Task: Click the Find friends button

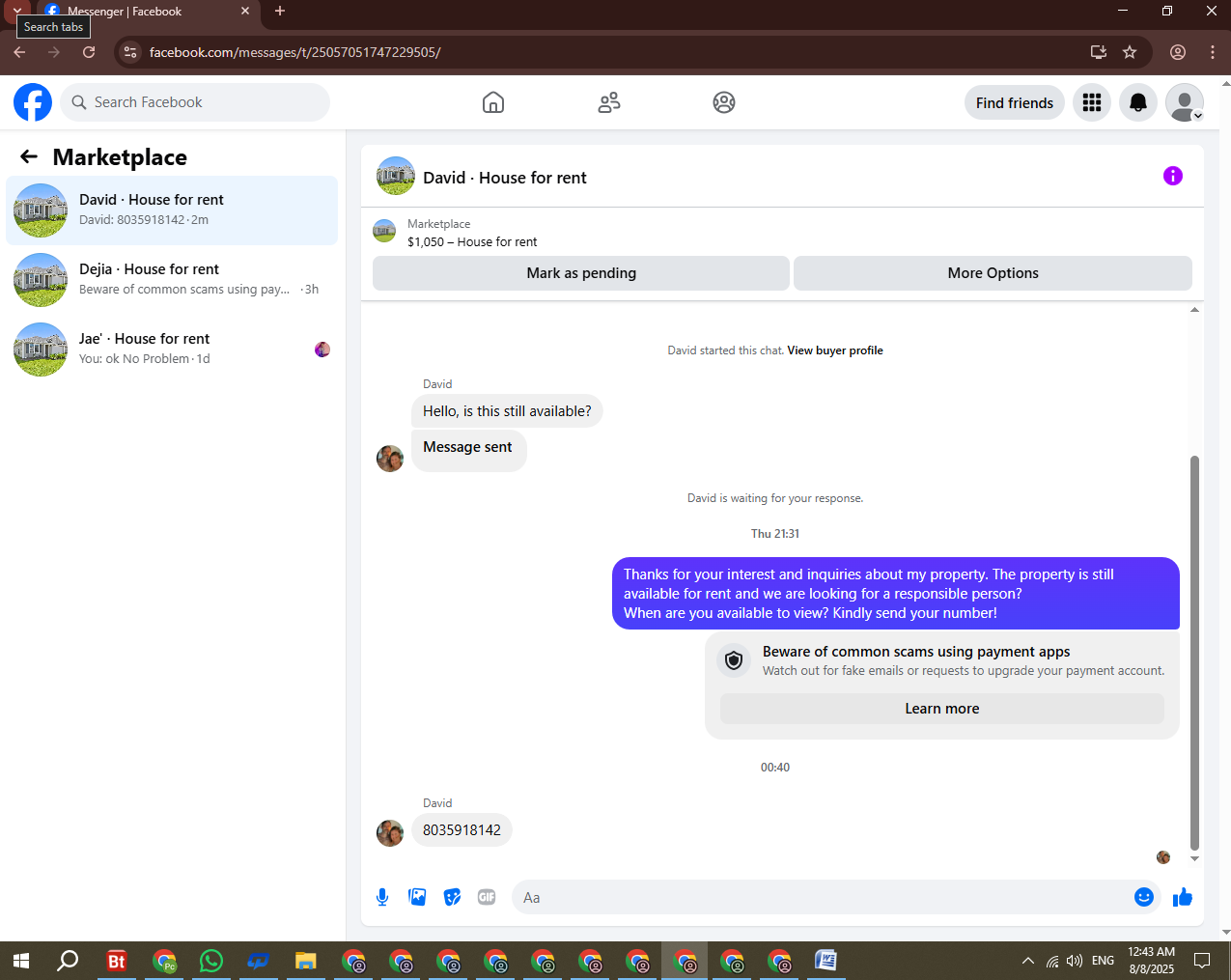Action: tap(1015, 102)
